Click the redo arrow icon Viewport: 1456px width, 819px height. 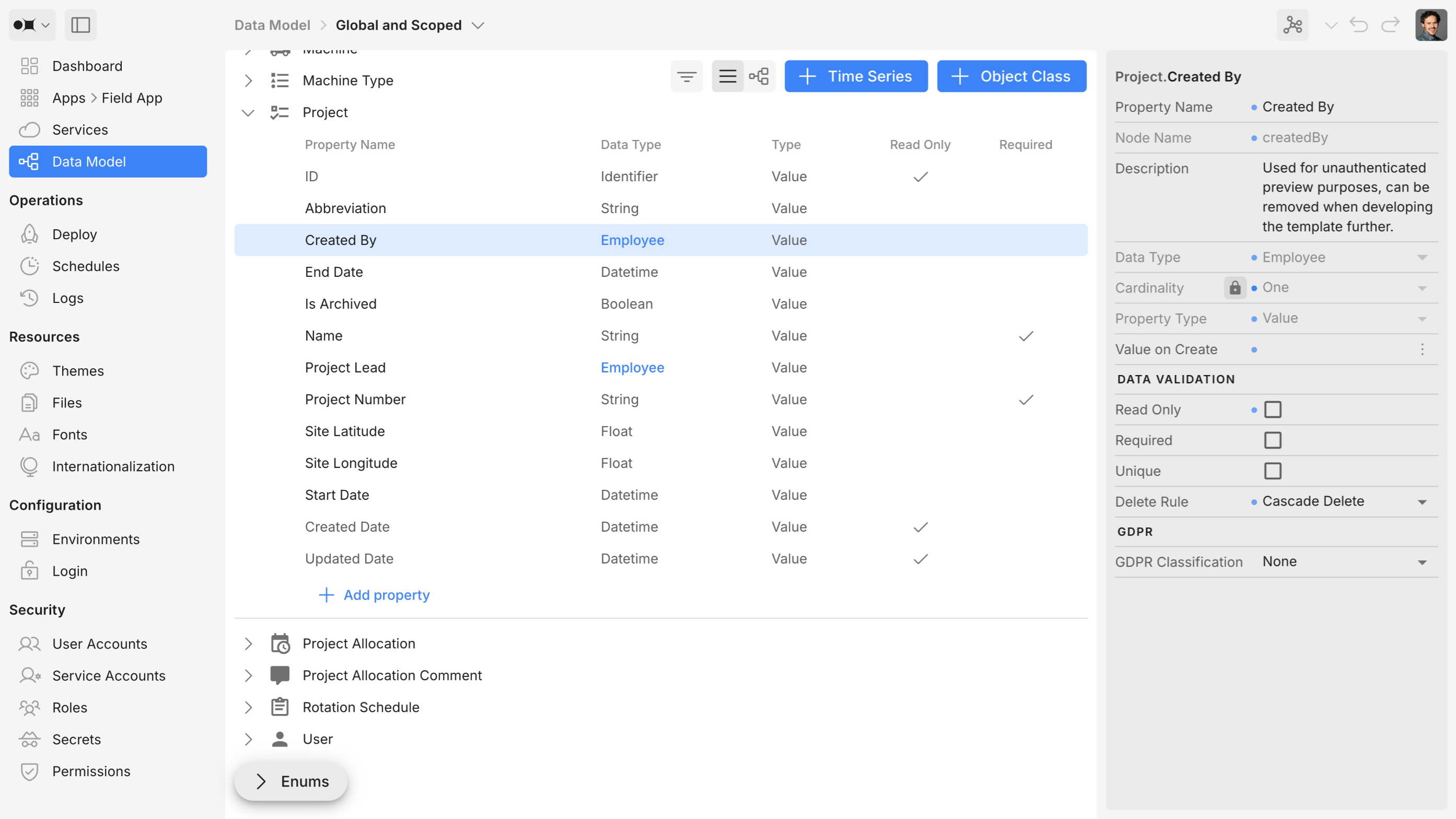[x=1390, y=25]
